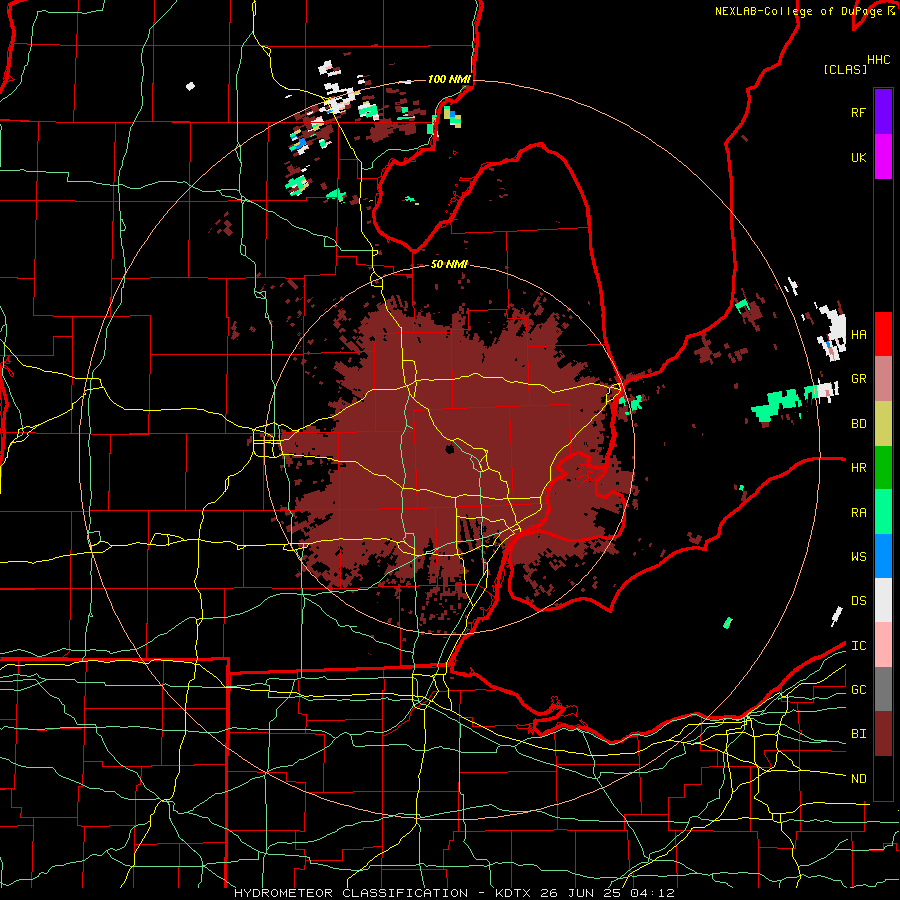Click the "ND" legend label
The width and height of the screenshot is (900, 900).
click(x=858, y=779)
